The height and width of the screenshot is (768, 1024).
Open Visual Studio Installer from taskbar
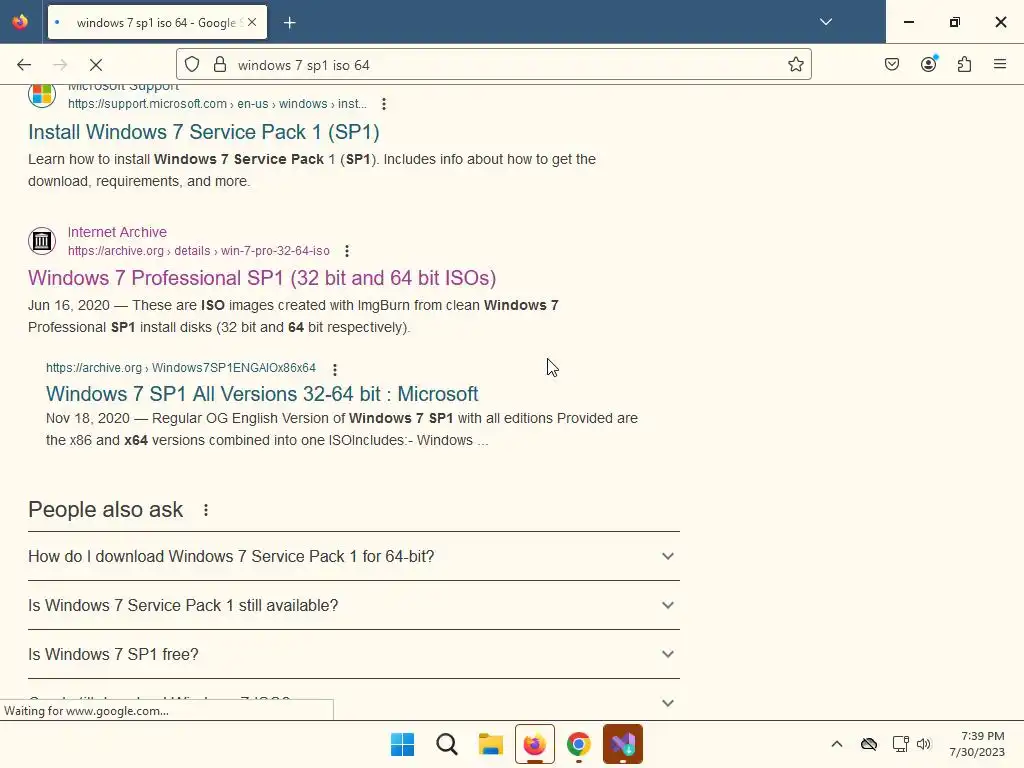623,744
